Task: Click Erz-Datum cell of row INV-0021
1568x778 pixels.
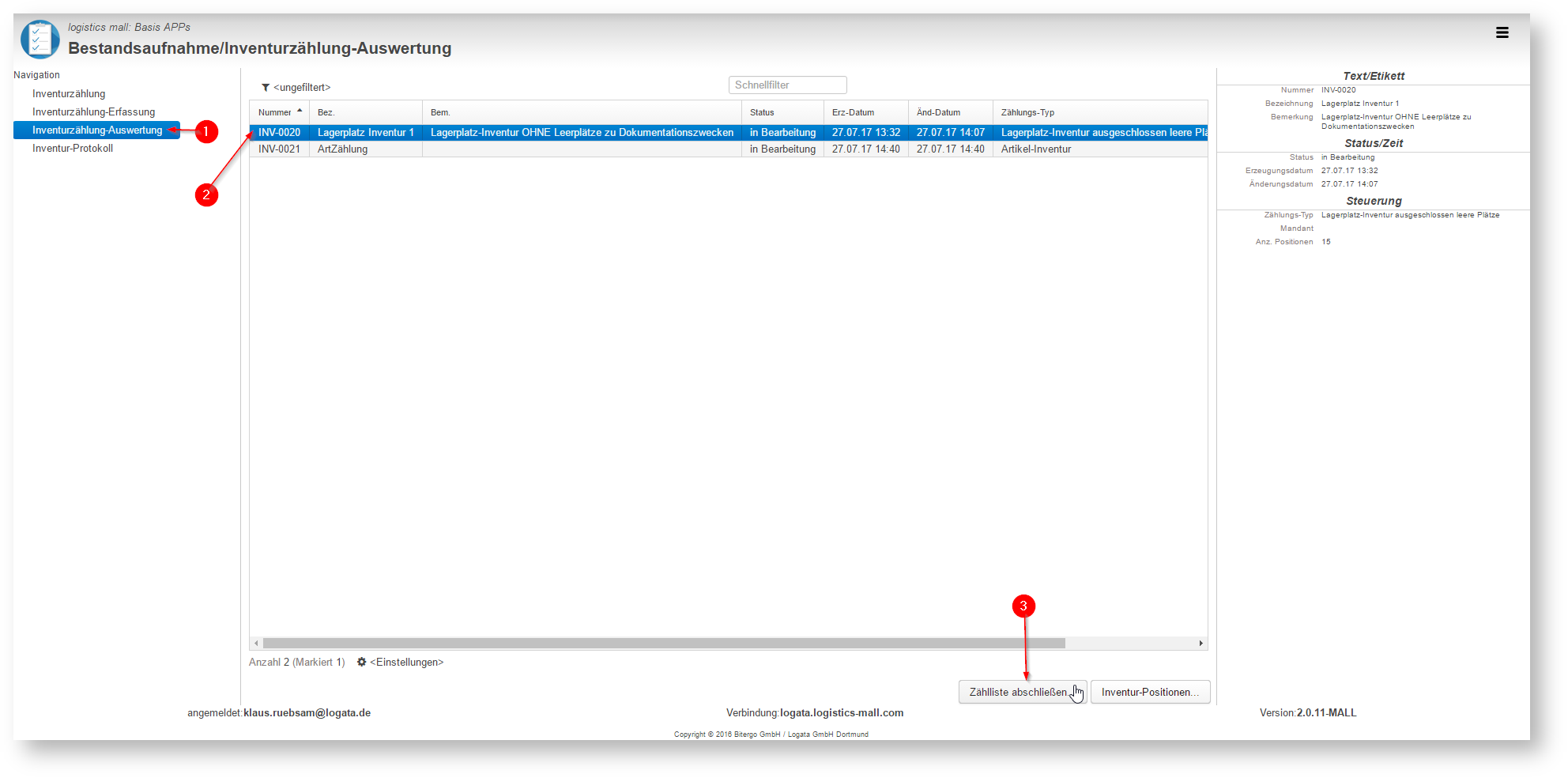Action: coord(866,149)
